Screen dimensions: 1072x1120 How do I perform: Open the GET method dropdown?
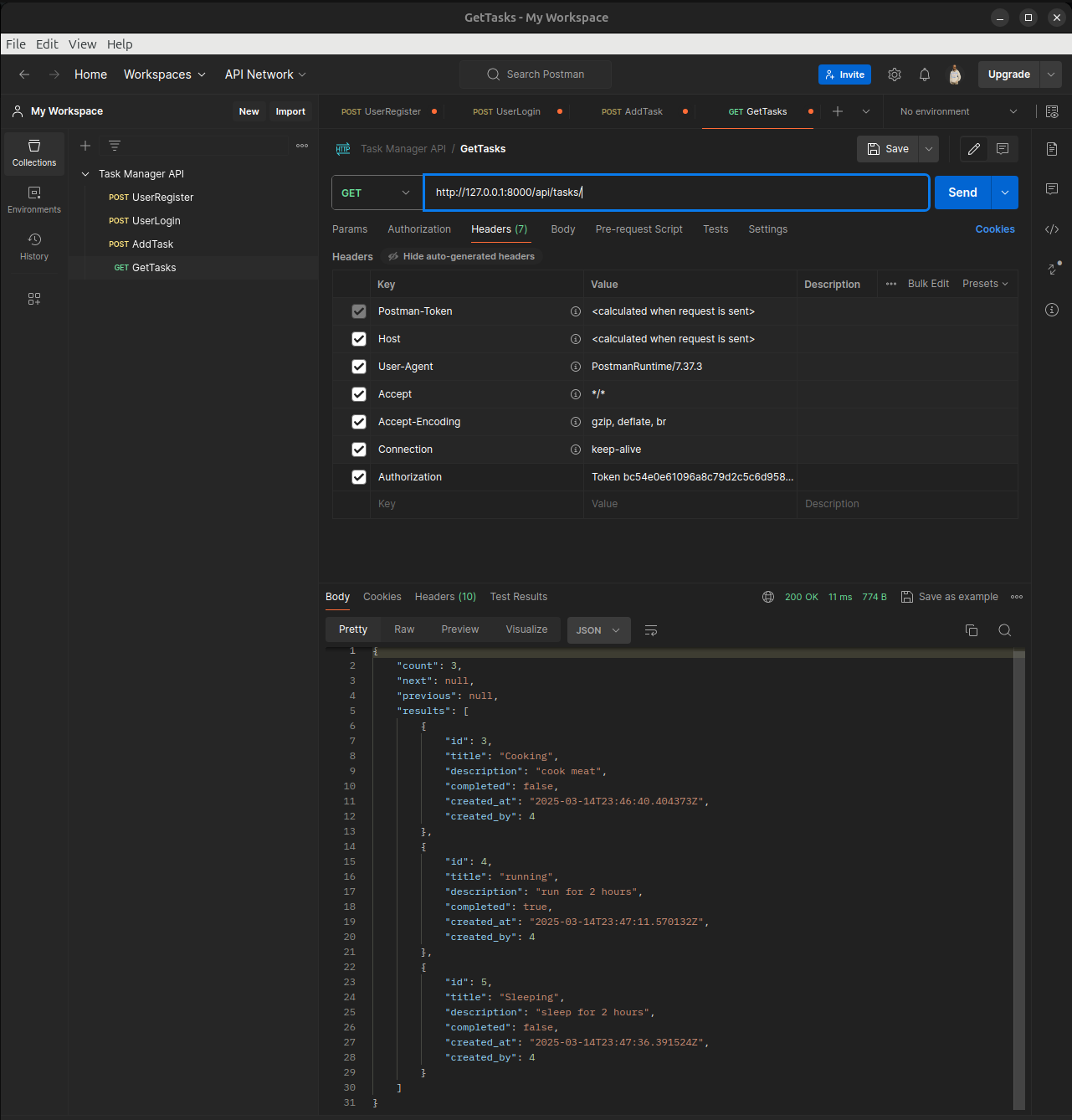click(377, 193)
